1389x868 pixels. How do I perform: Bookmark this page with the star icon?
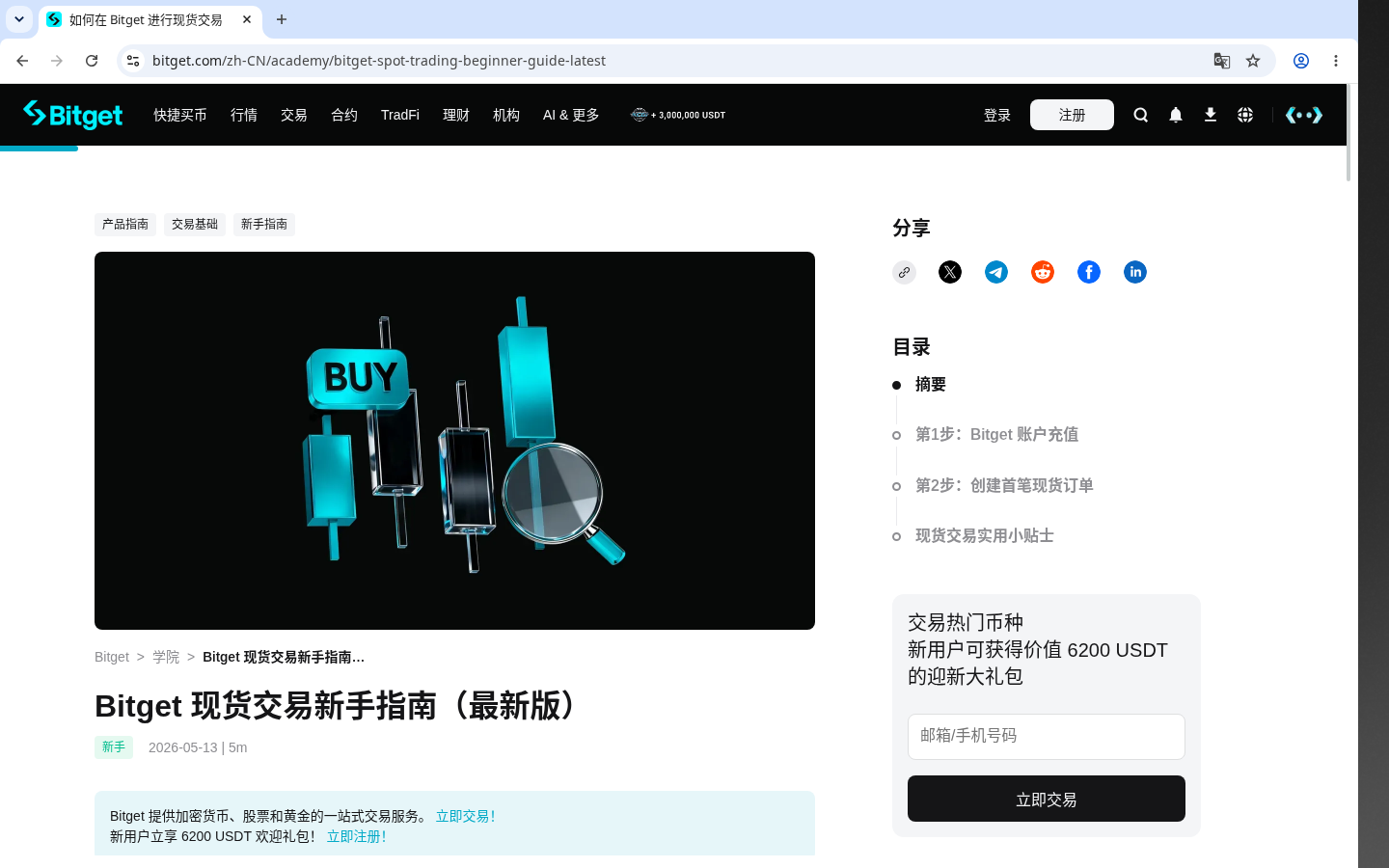coord(1253,61)
